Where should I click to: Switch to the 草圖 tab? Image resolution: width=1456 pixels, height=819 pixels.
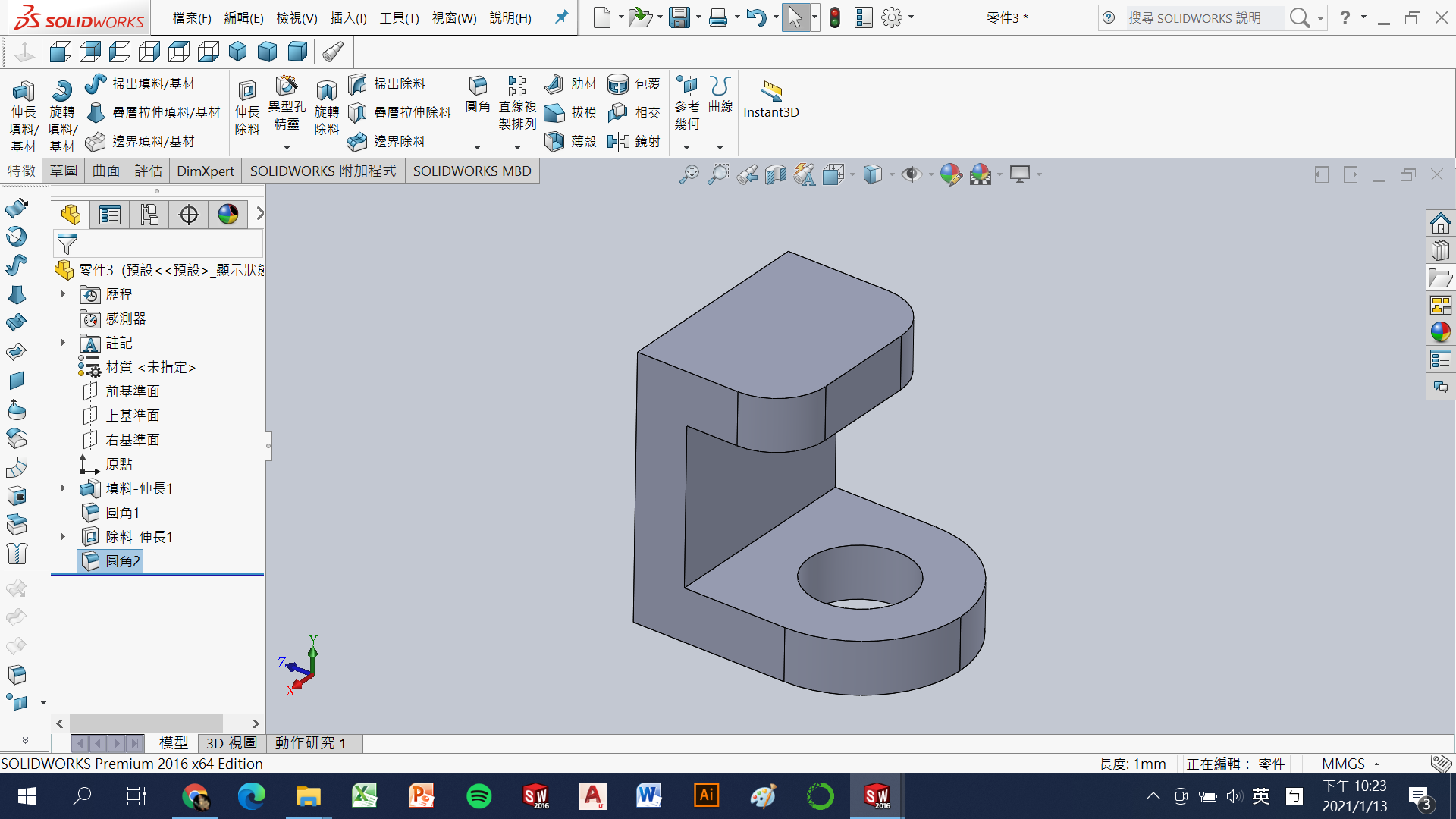[64, 171]
